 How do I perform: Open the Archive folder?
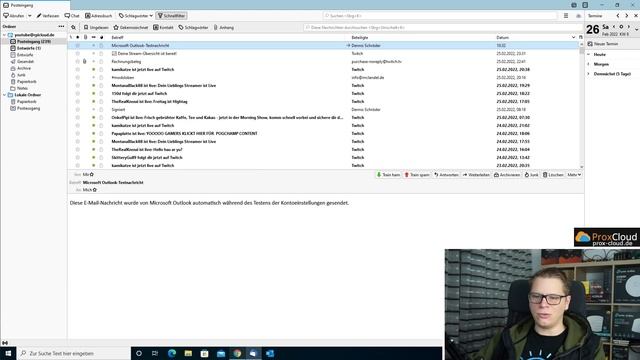[24, 68]
